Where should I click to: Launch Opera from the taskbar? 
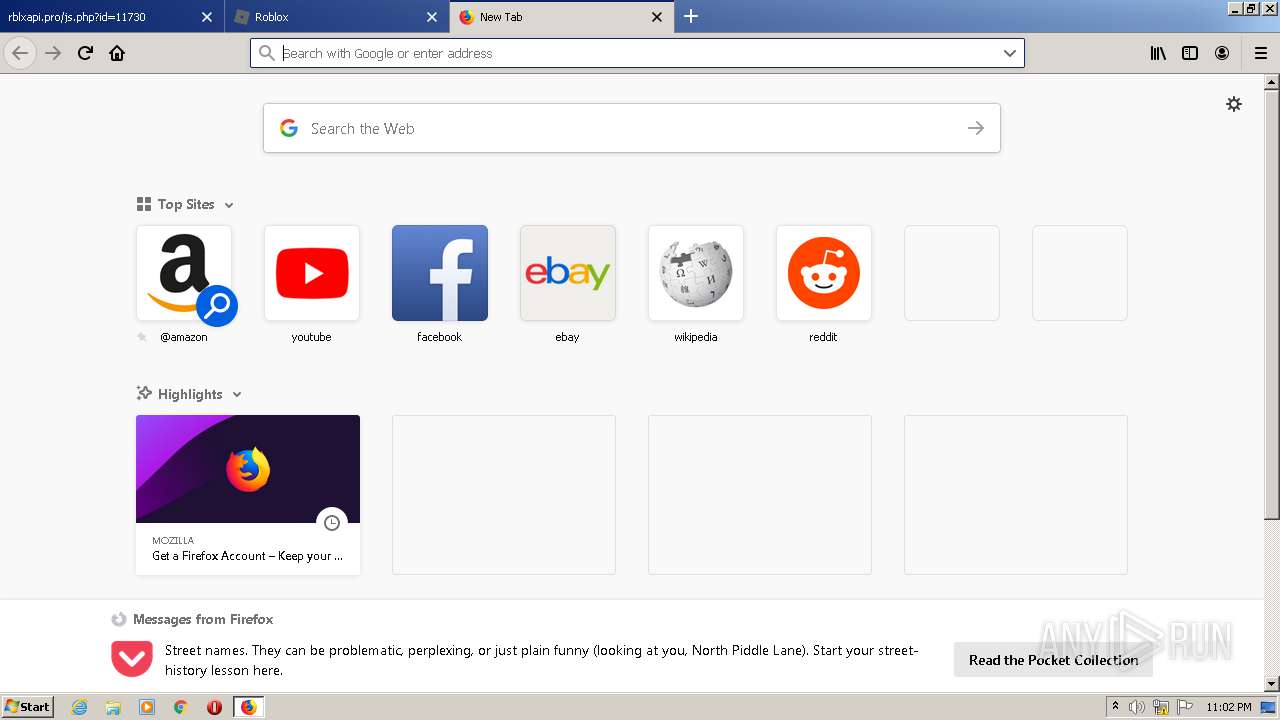(214, 707)
